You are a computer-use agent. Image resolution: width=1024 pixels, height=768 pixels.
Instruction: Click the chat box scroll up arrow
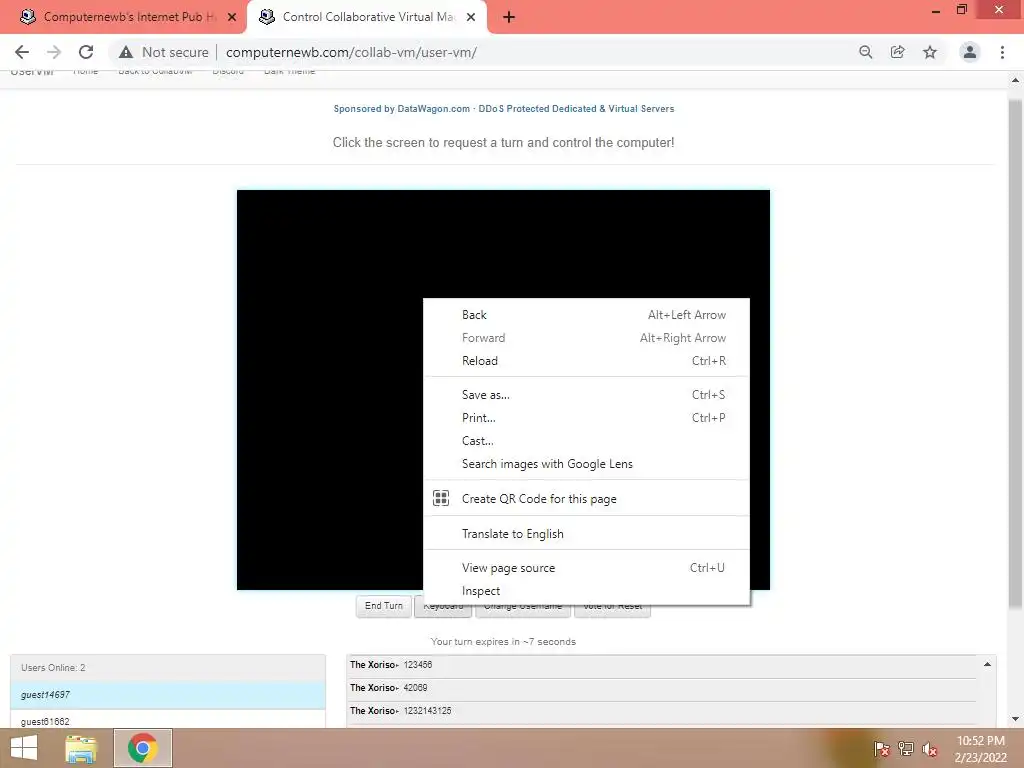click(x=987, y=664)
